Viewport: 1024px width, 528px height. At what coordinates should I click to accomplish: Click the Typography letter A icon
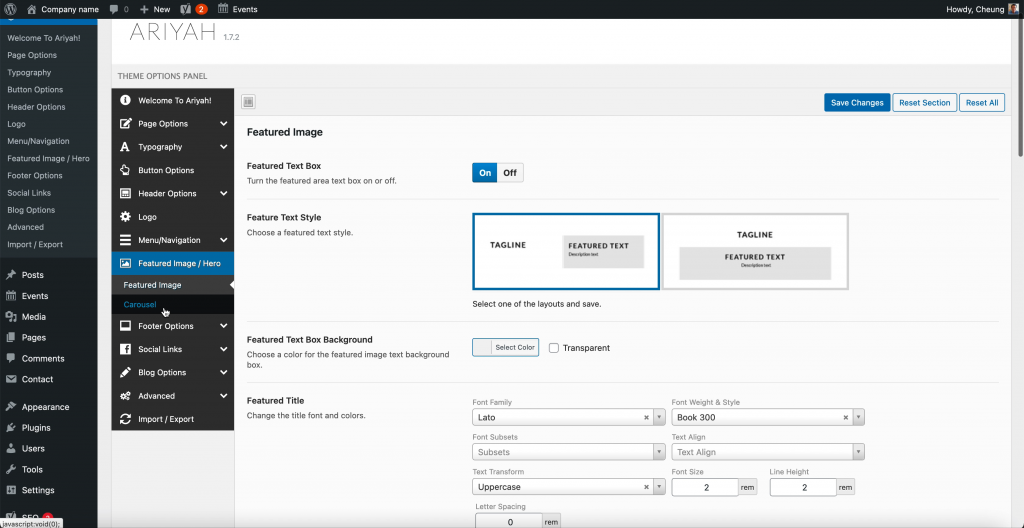125,147
